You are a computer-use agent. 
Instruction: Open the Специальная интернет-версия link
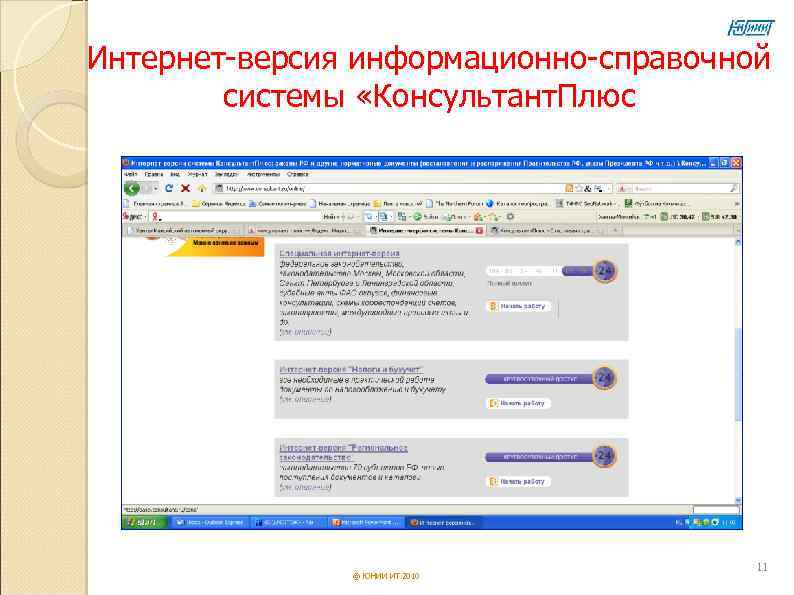[x=339, y=253]
